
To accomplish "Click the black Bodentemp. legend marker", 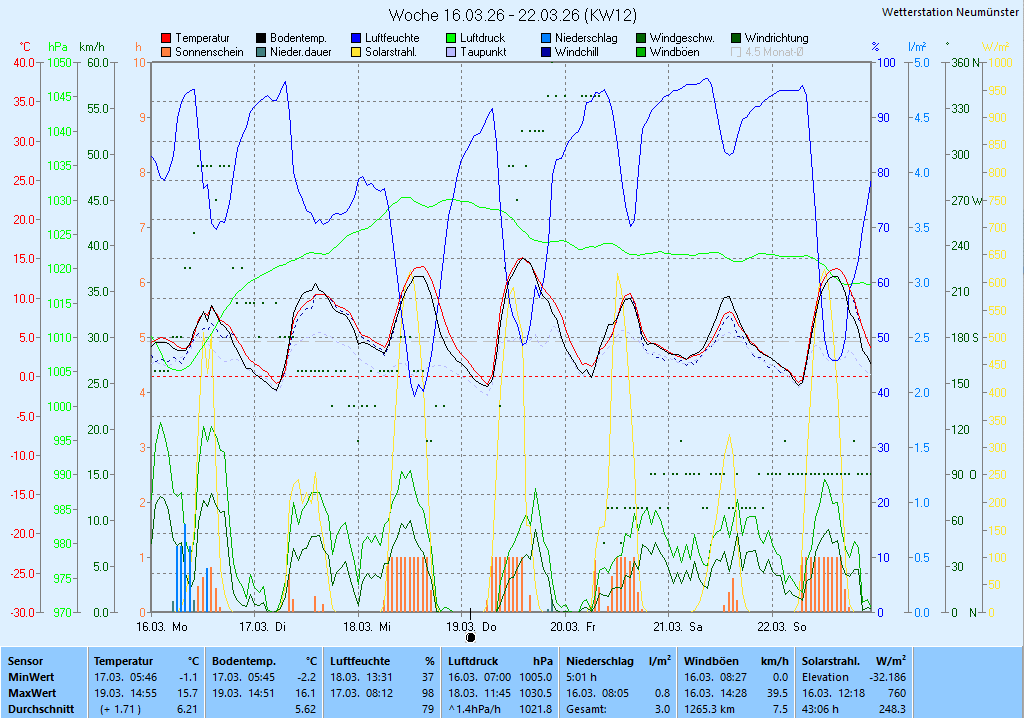I will click(x=261, y=38).
